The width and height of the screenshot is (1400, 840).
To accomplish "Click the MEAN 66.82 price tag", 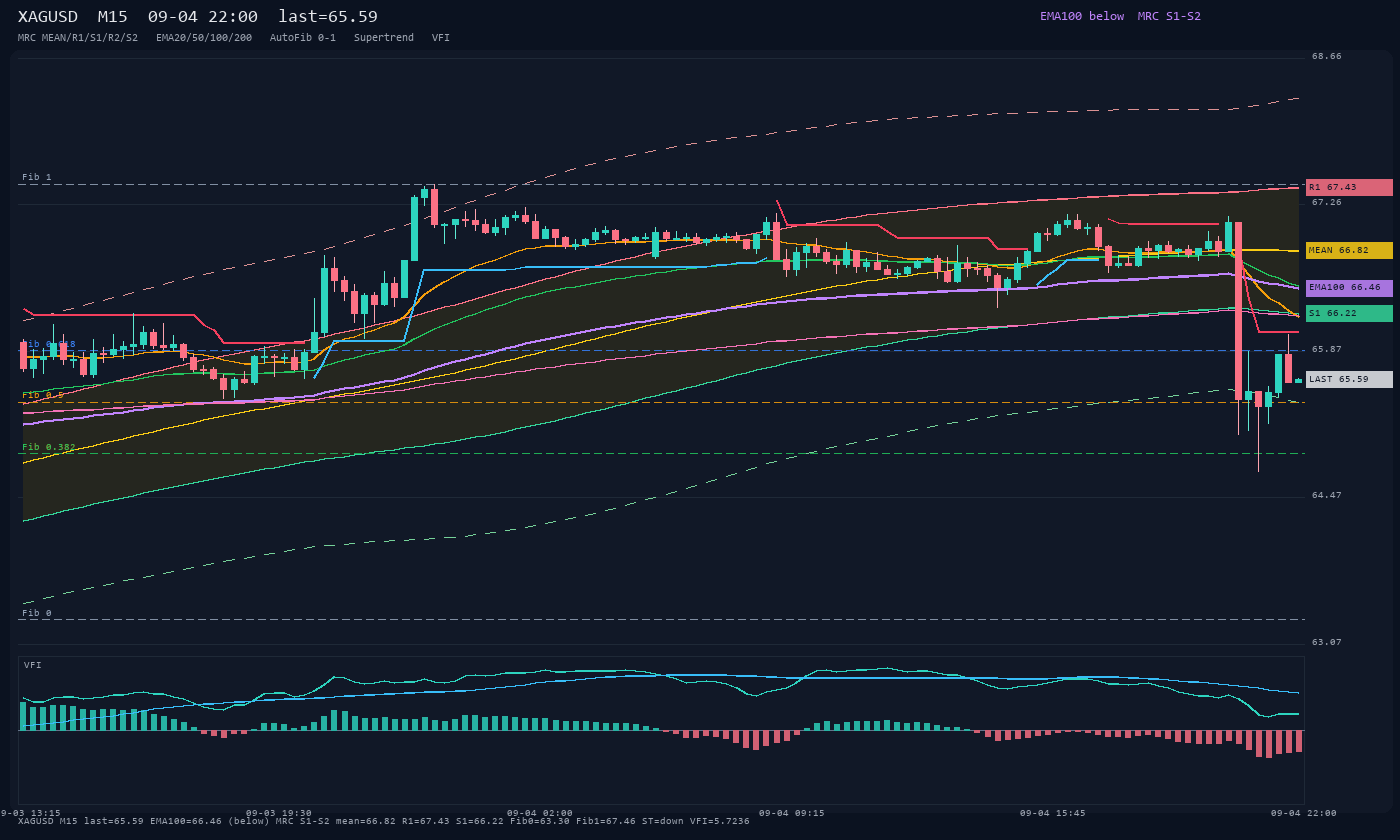I will [1349, 250].
